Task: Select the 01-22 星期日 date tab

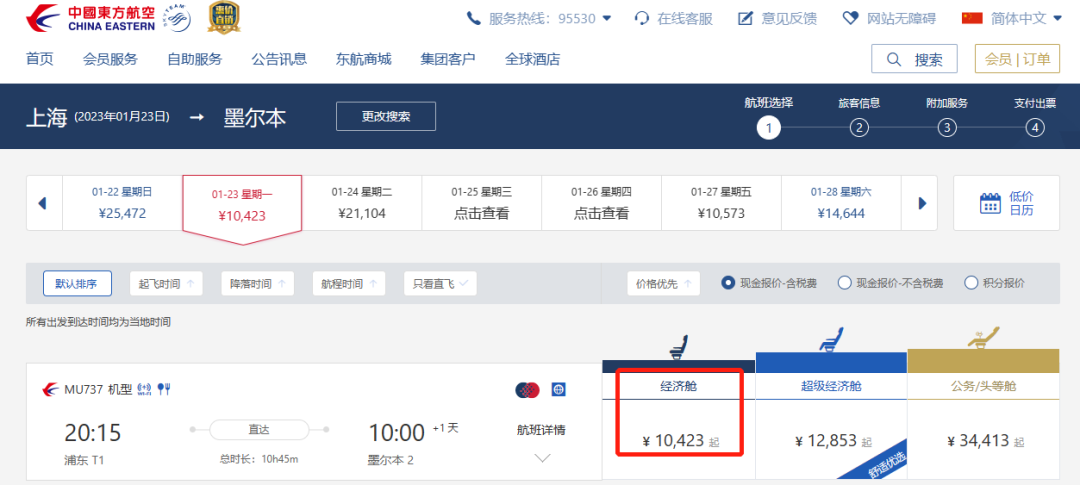Action: click(123, 203)
